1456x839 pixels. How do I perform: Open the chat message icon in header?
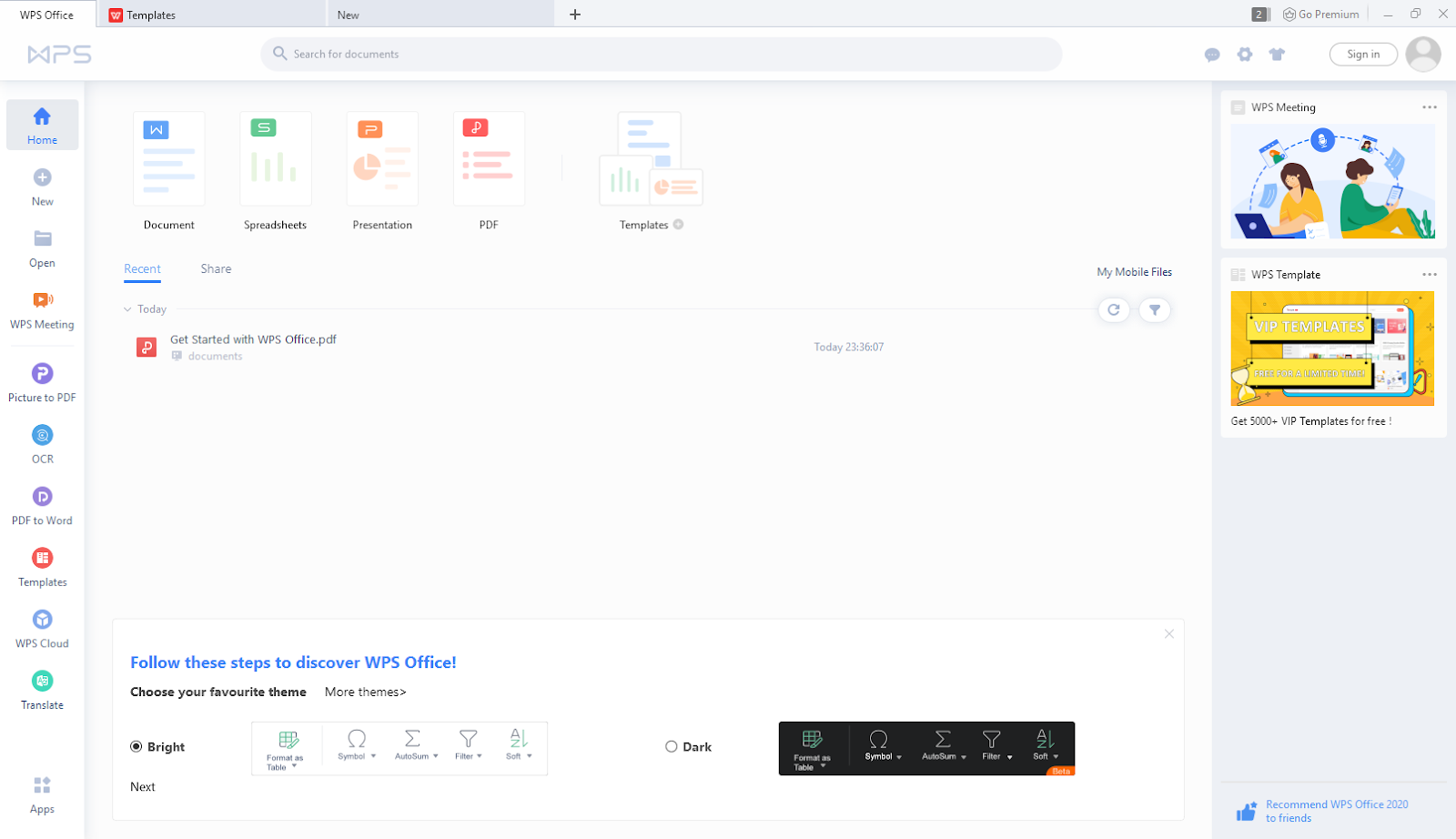[1212, 55]
